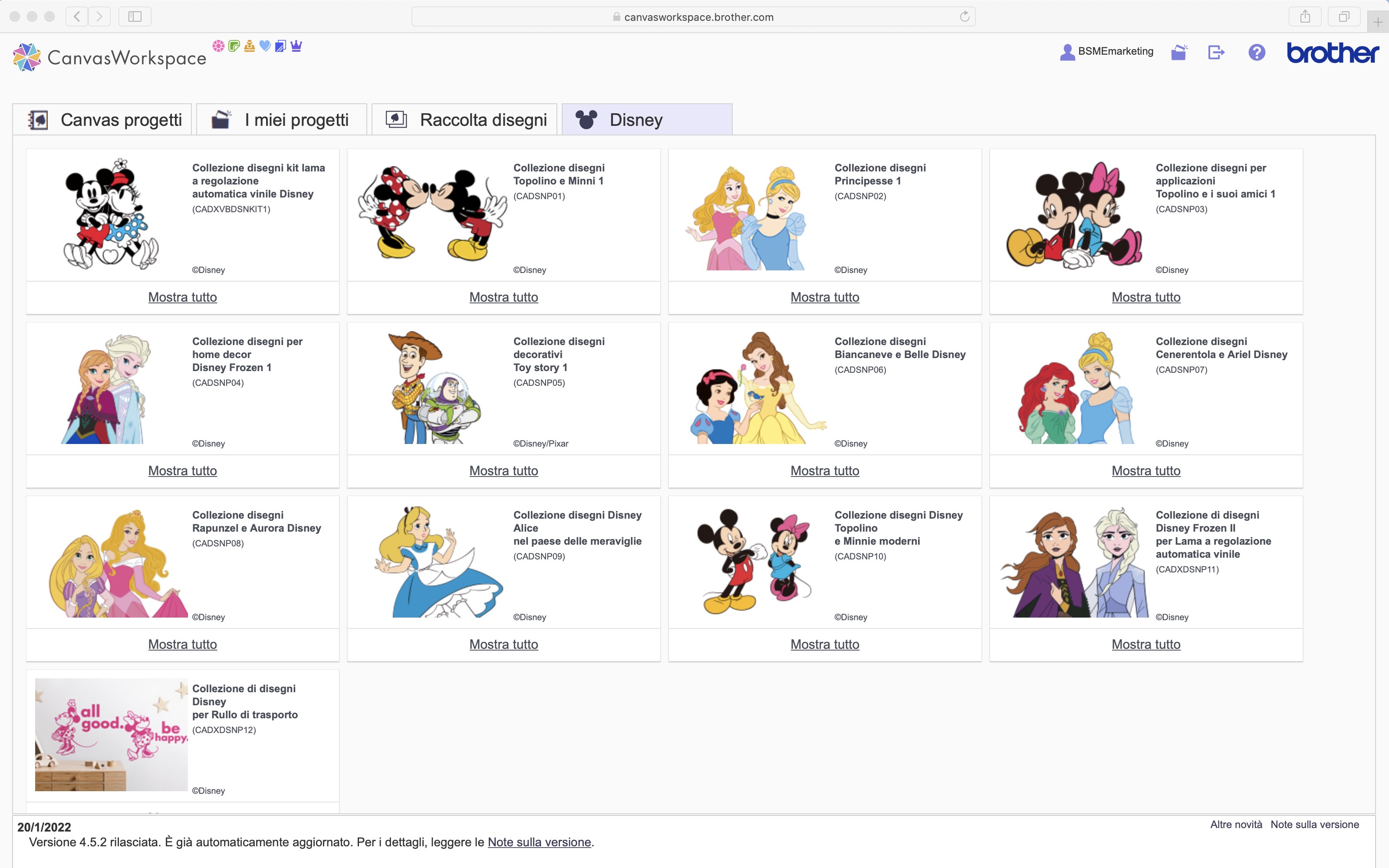Open Woody and Buzz Toy Story thumbnail

tap(434, 387)
